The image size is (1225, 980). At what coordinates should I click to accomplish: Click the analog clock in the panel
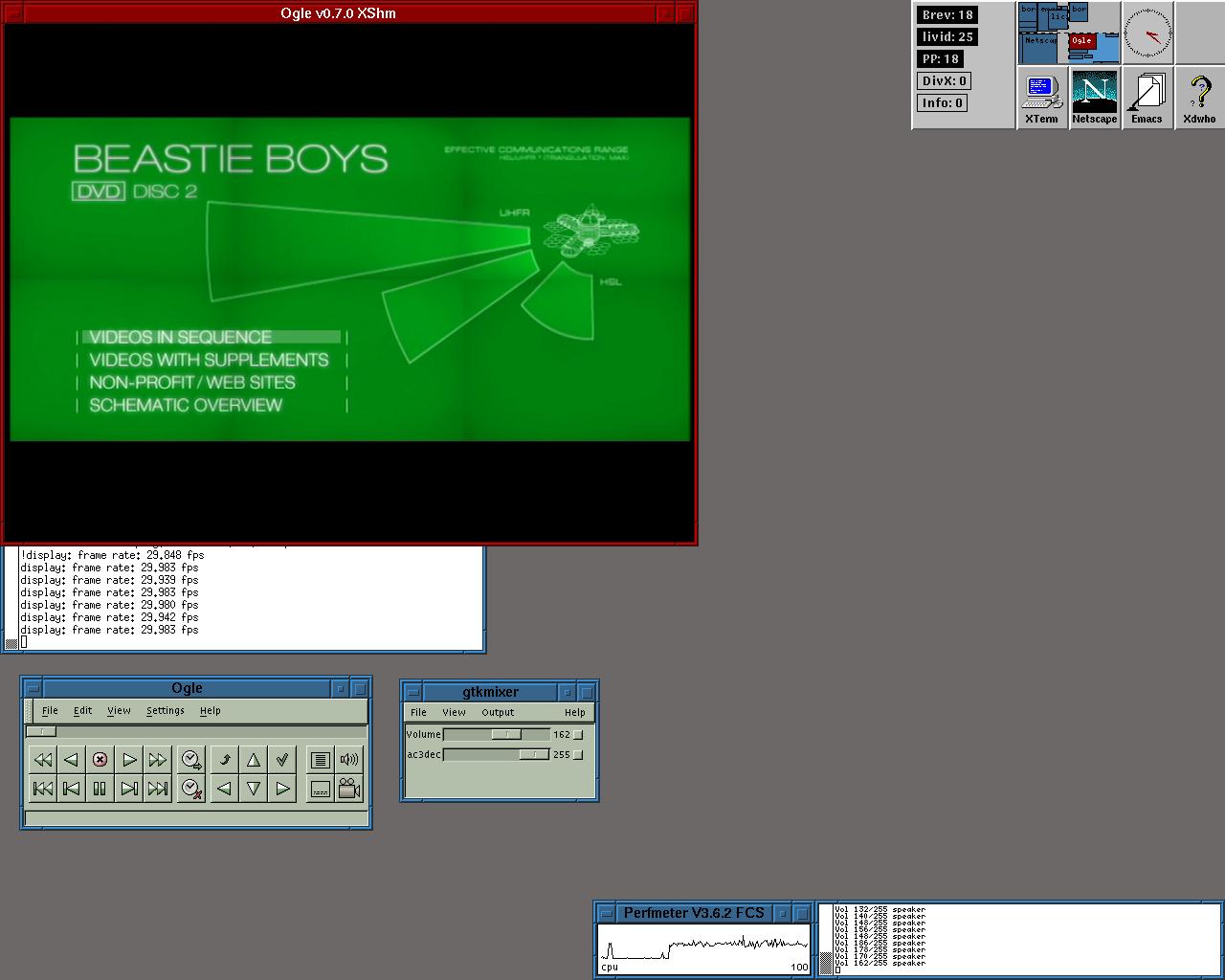[1147, 33]
